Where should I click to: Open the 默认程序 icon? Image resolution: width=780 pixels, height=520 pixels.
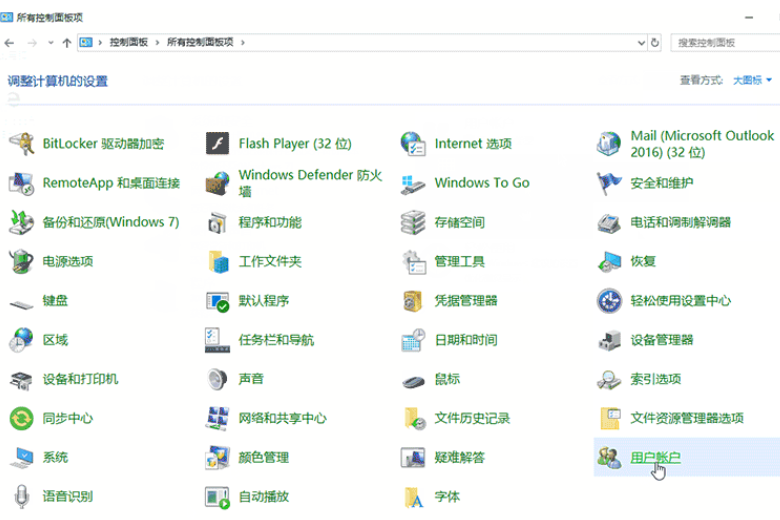pos(217,301)
